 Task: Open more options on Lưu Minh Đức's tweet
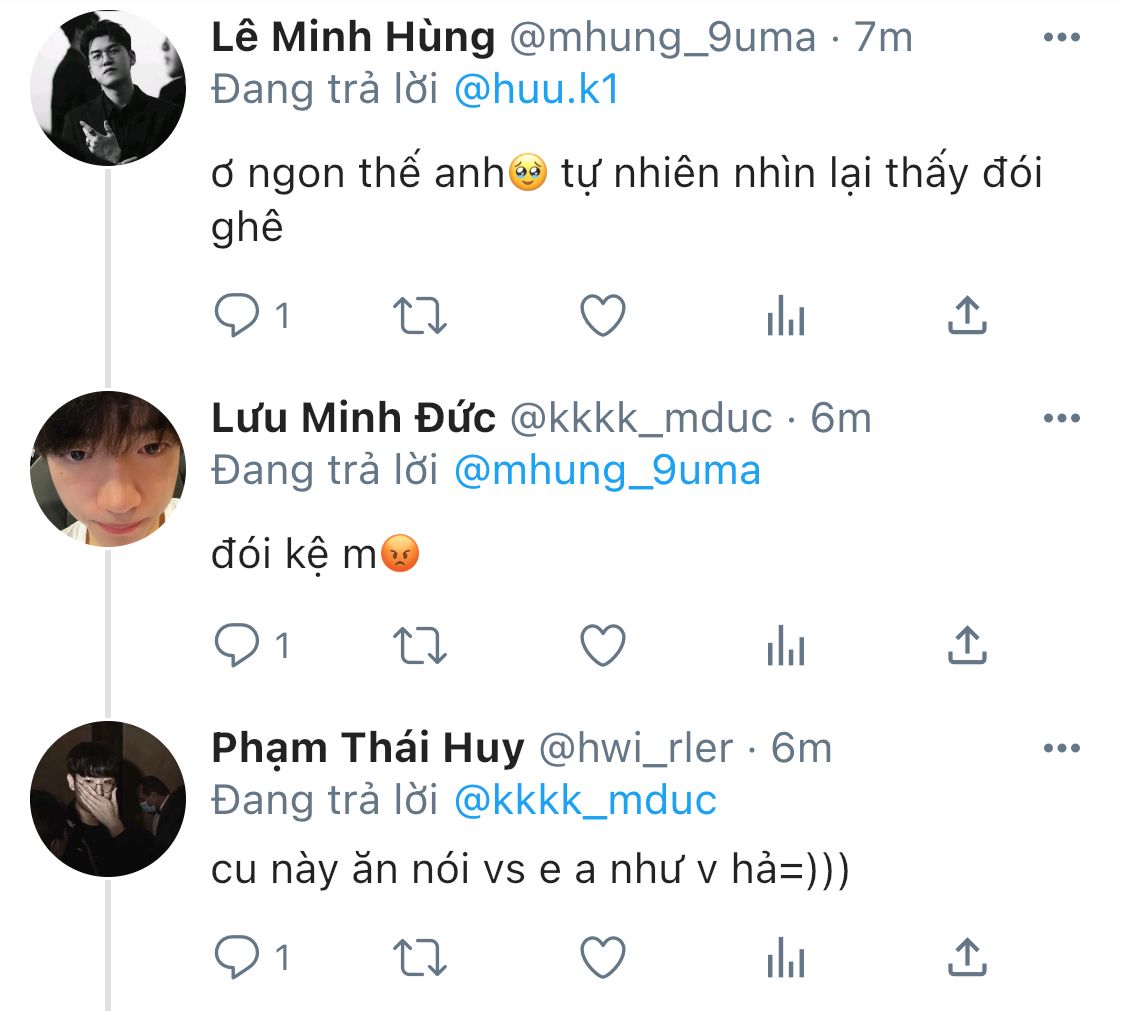click(x=1061, y=418)
